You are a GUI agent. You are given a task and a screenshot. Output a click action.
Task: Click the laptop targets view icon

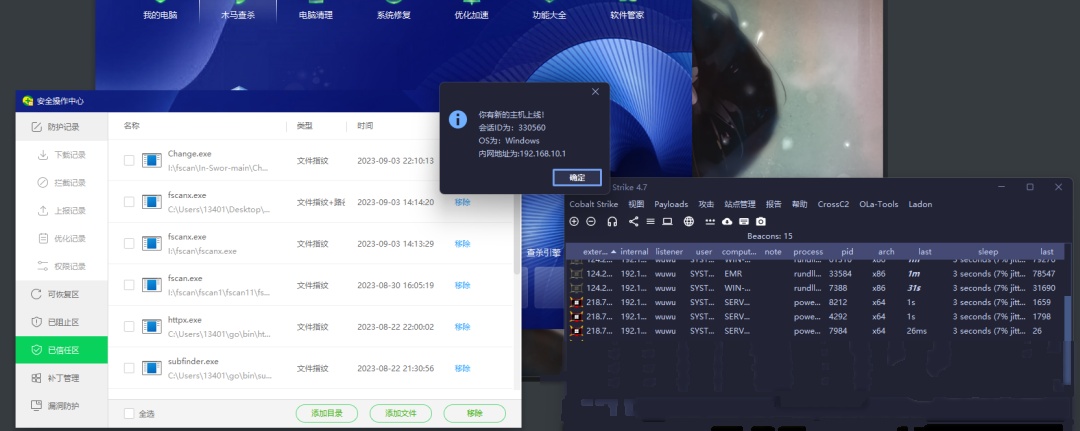[667, 222]
